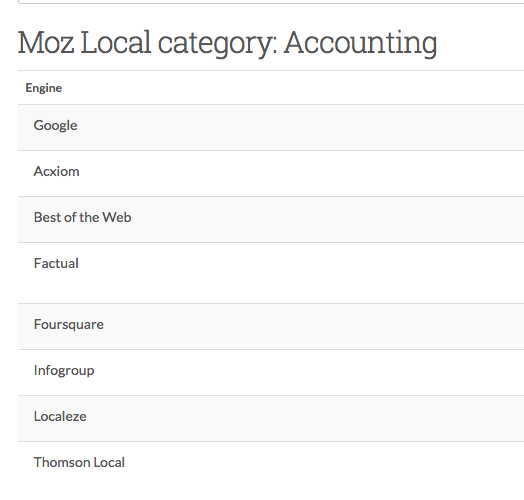The height and width of the screenshot is (500, 524).
Task: Select the Factual engine row
Action: click(x=271, y=273)
